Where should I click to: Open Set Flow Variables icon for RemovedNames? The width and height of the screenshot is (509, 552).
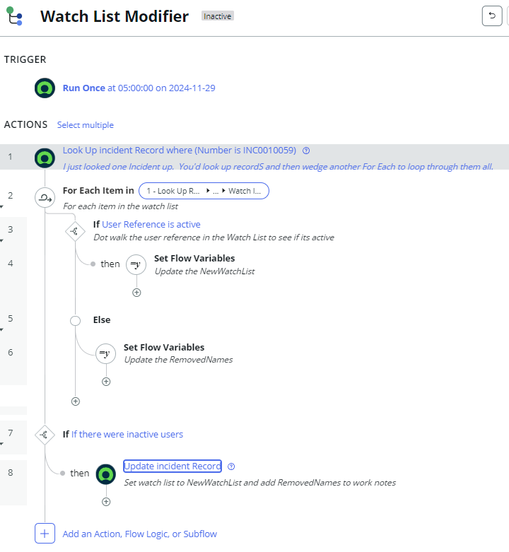pos(106,353)
